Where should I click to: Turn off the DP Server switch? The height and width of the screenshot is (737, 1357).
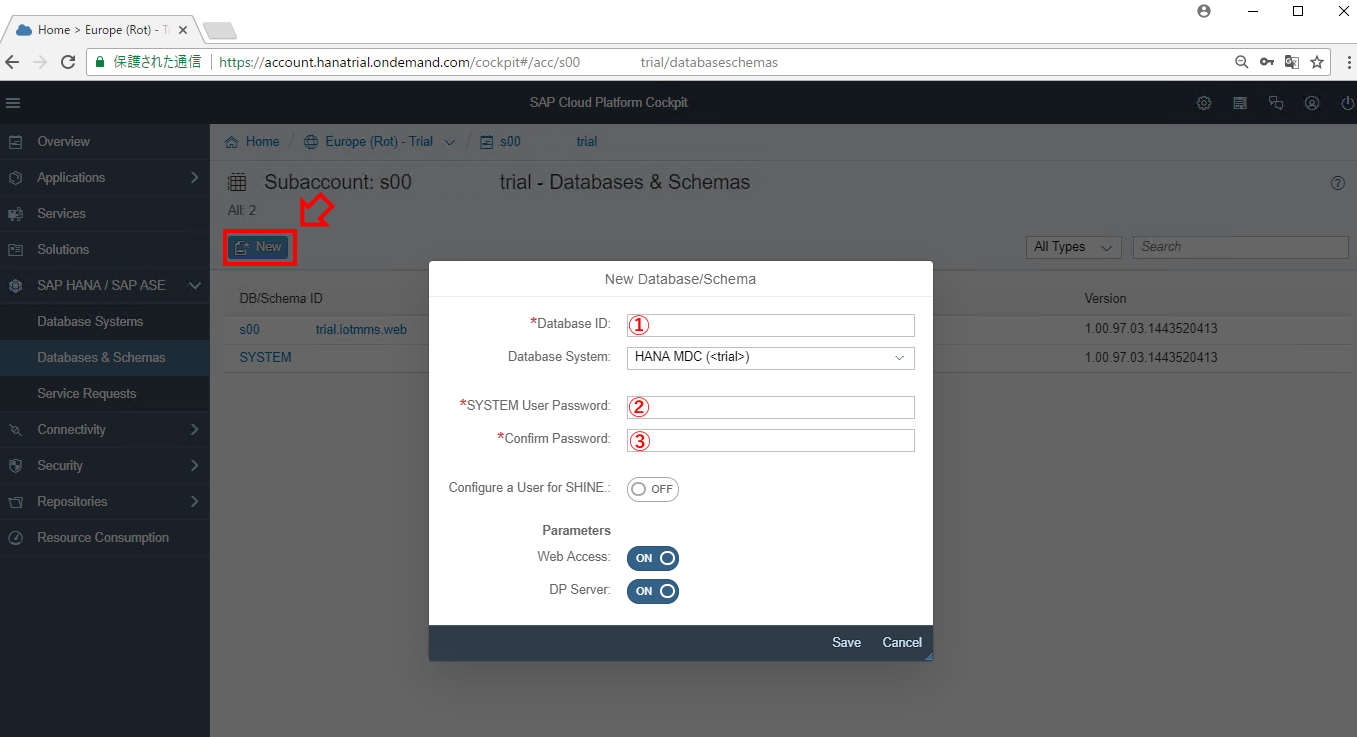[x=653, y=591]
